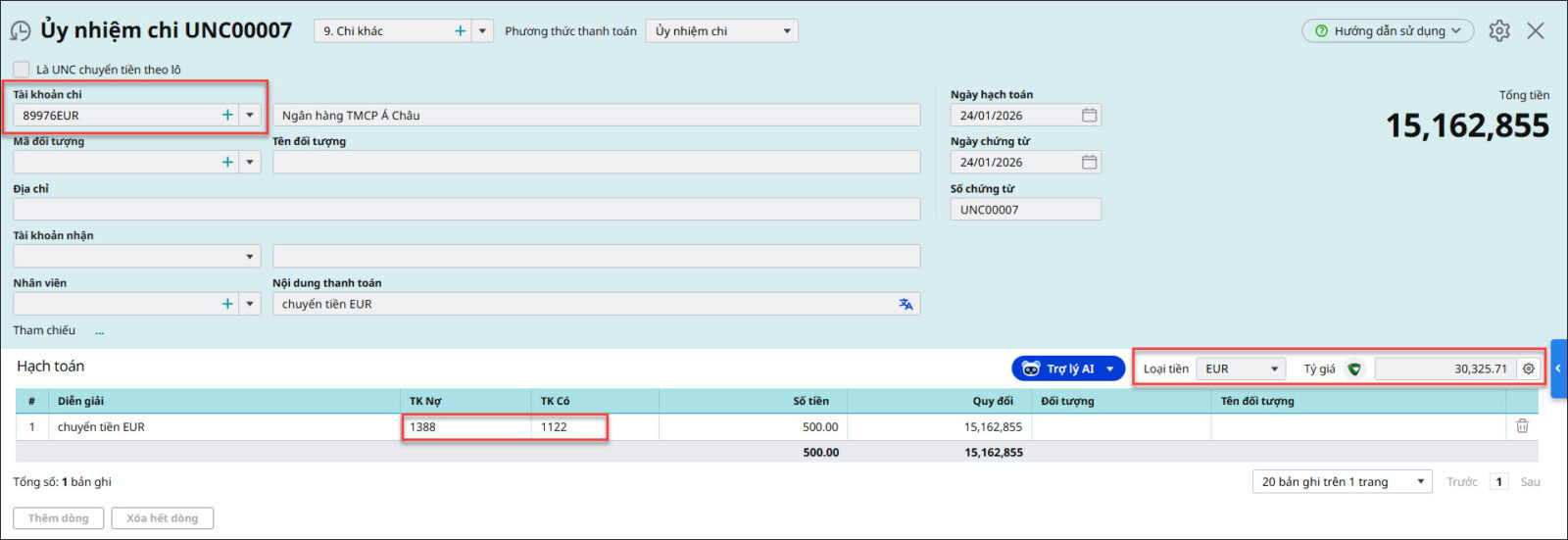Screen dimensions: 1568x540
Task: Click the Số chứng từ input field
Action: click(1024, 210)
